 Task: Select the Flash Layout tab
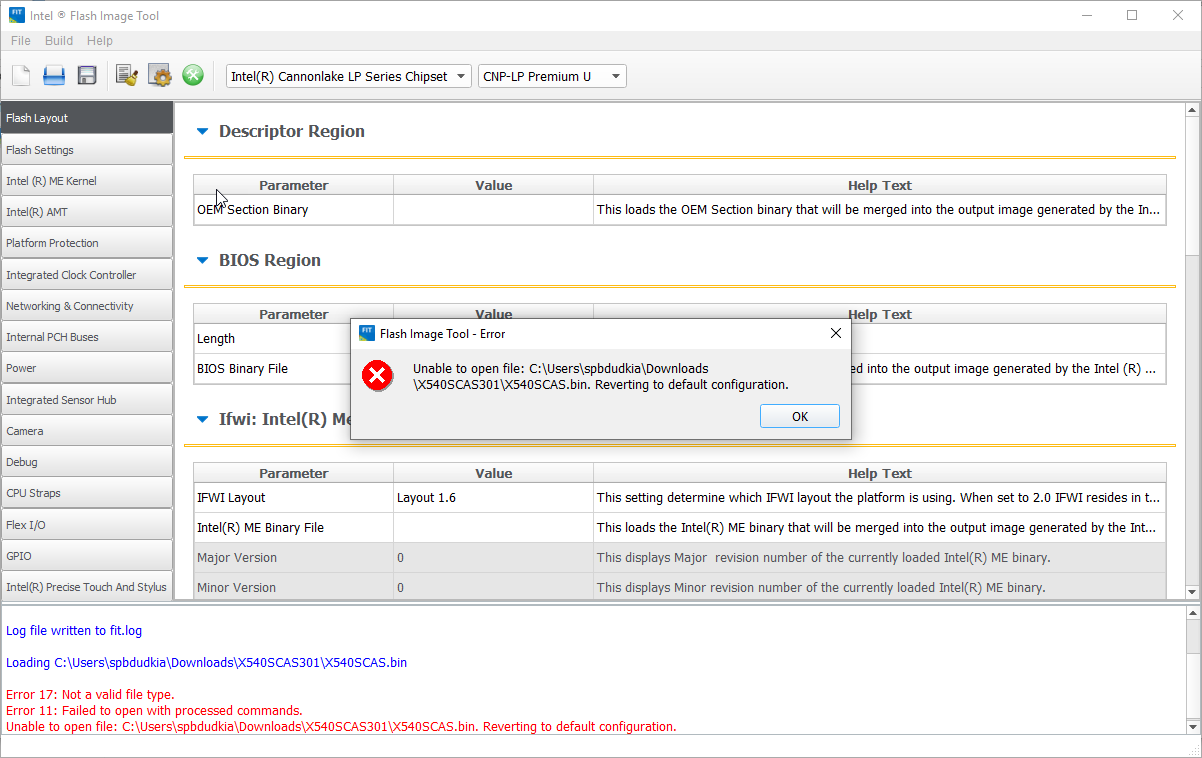point(87,118)
